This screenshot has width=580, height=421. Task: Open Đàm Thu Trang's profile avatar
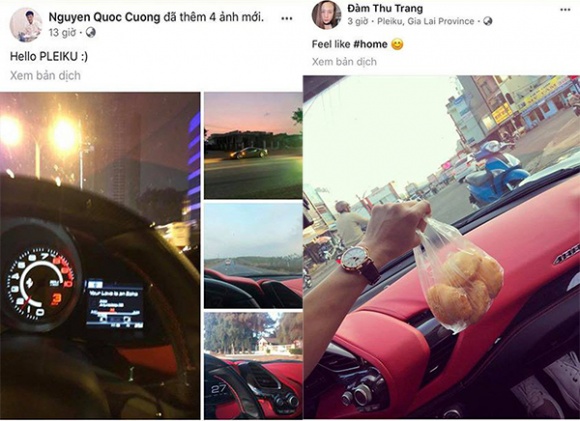click(326, 15)
